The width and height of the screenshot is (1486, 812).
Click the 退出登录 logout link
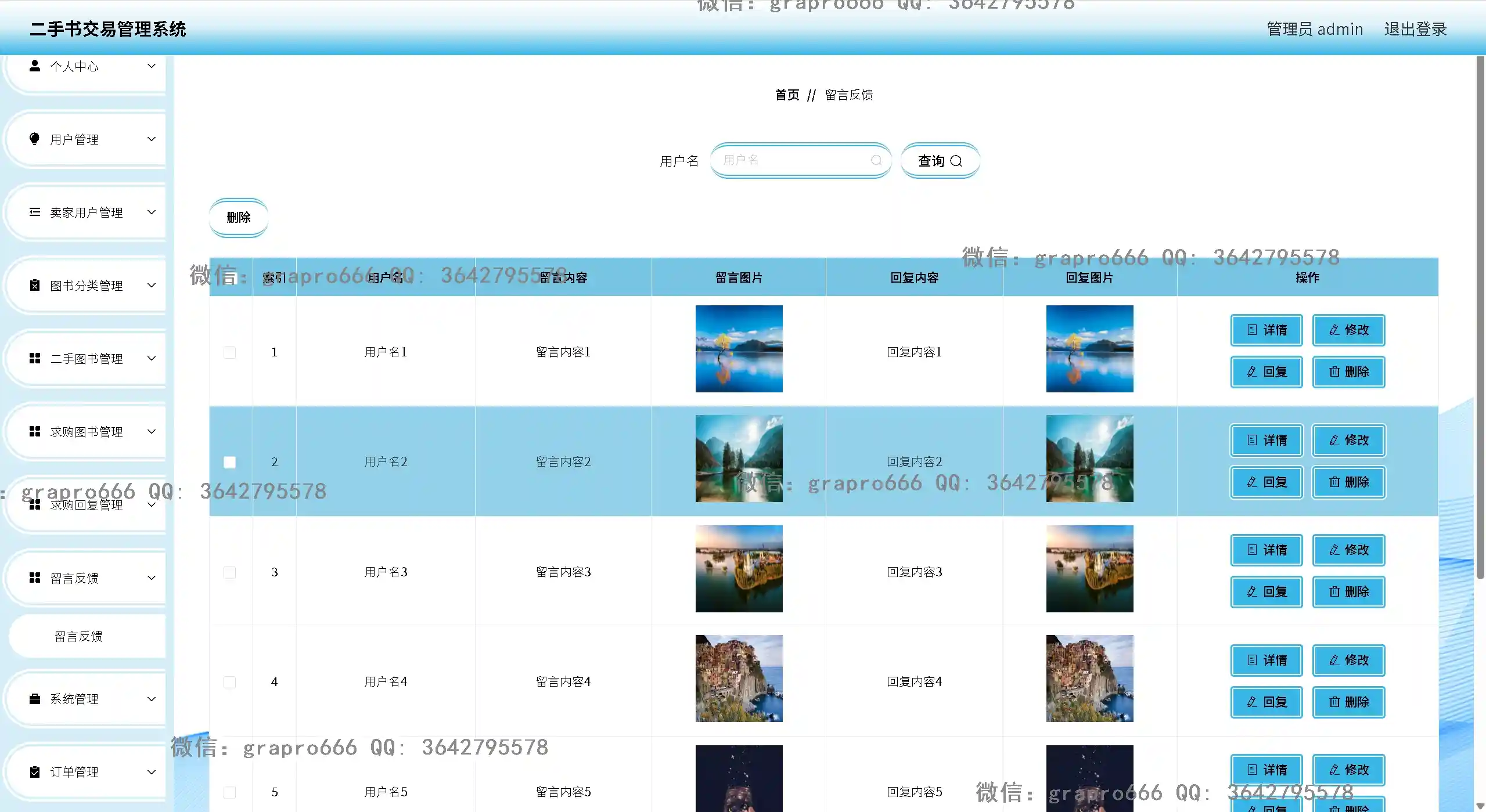tap(1415, 29)
